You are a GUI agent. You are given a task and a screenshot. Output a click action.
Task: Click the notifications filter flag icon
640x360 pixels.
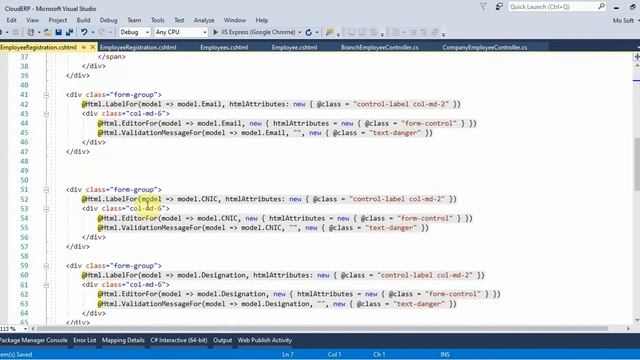pyautogui.click(x=483, y=7)
